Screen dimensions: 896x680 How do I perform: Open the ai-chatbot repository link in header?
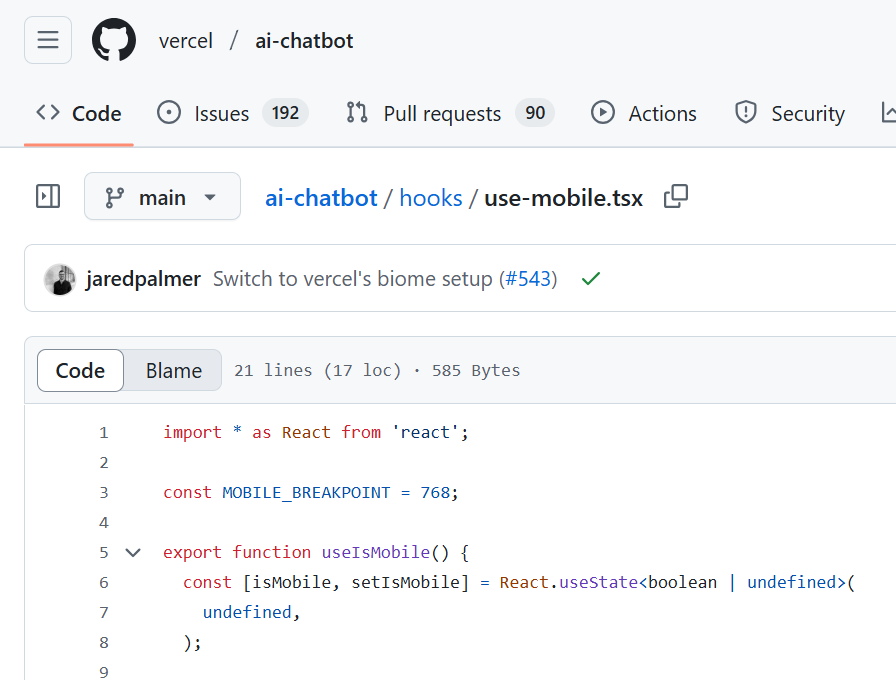click(304, 41)
